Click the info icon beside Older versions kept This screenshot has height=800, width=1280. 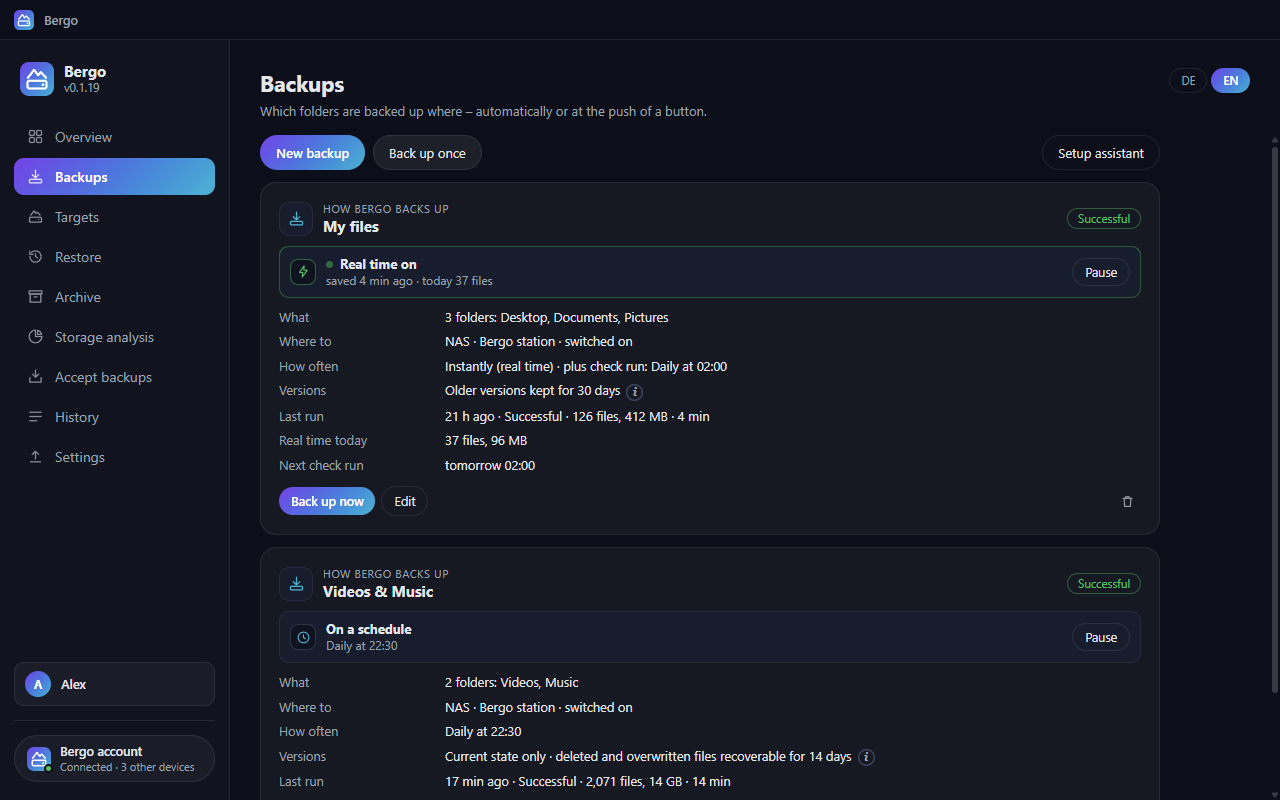point(634,392)
